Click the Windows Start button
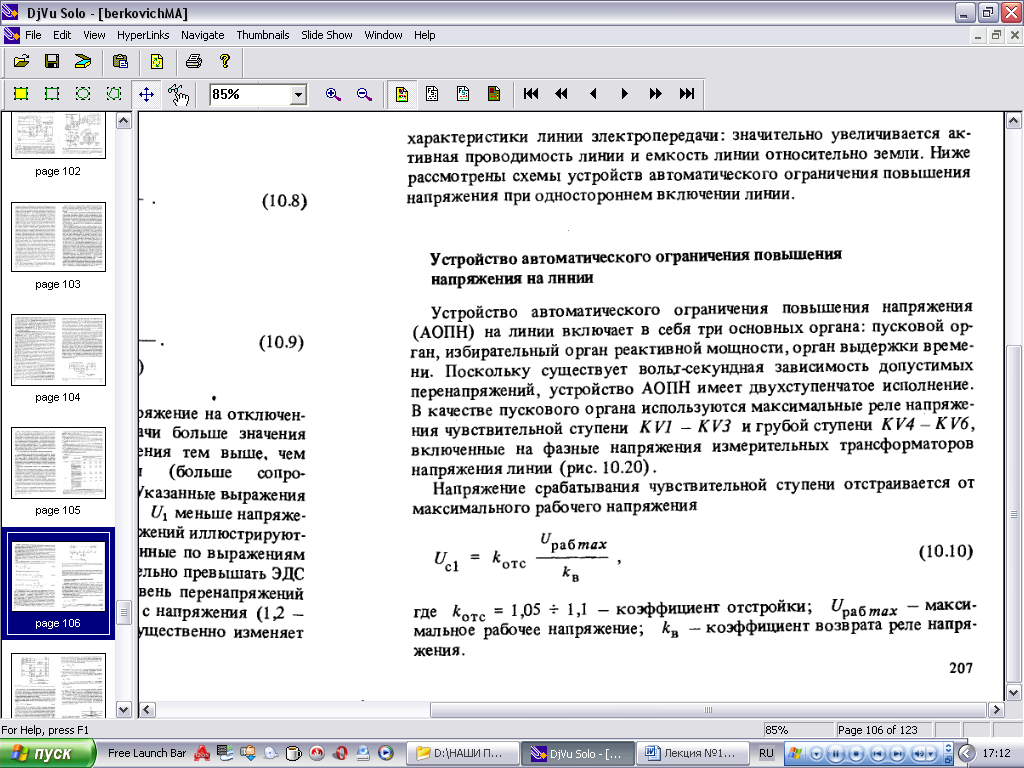Image resolution: width=1024 pixels, height=768 pixels. [48, 754]
